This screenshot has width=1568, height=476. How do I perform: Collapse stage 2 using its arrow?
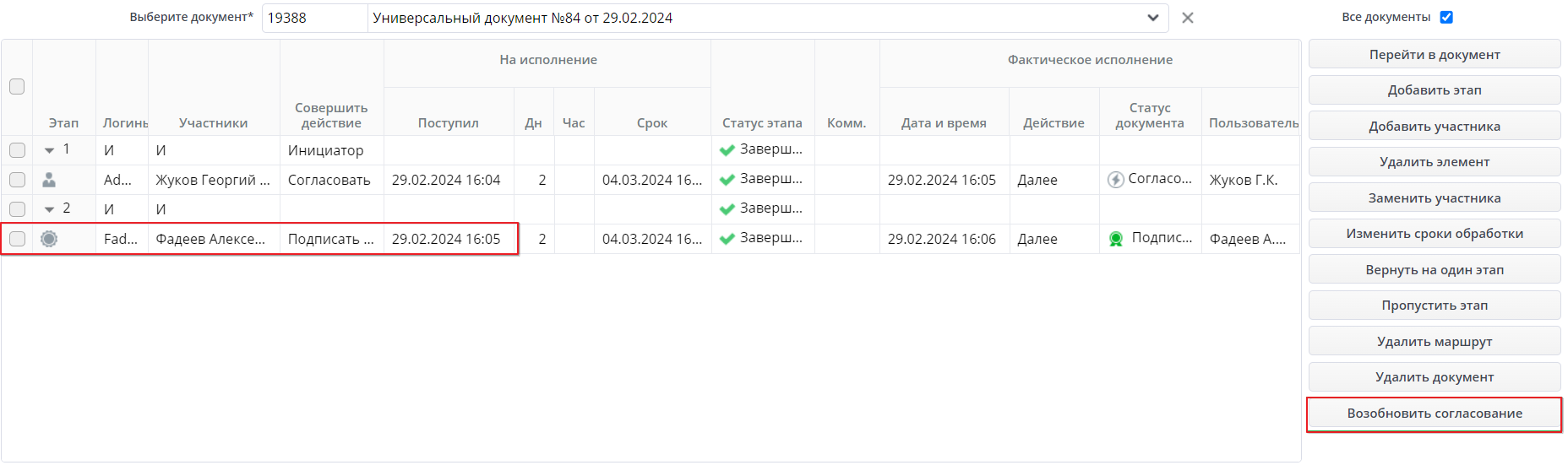[49, 209]
